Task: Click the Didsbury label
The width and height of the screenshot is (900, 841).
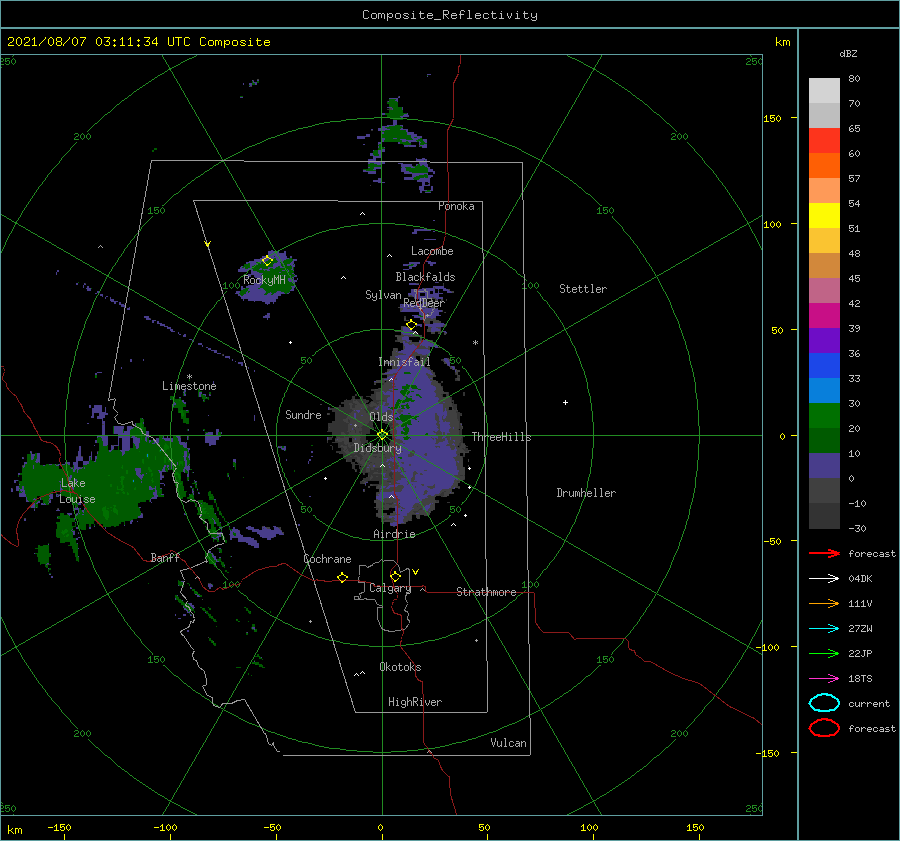Action: click(x=378, y=448)
